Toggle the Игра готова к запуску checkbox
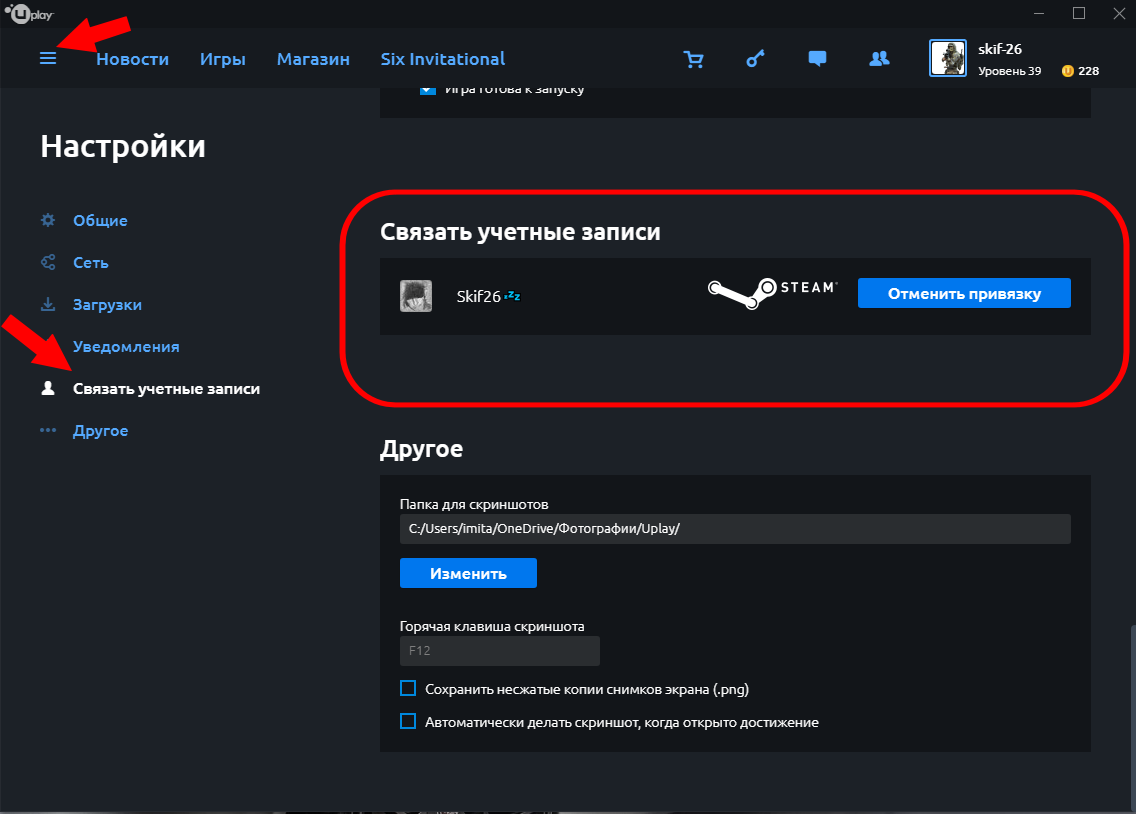 click(427, 89)
